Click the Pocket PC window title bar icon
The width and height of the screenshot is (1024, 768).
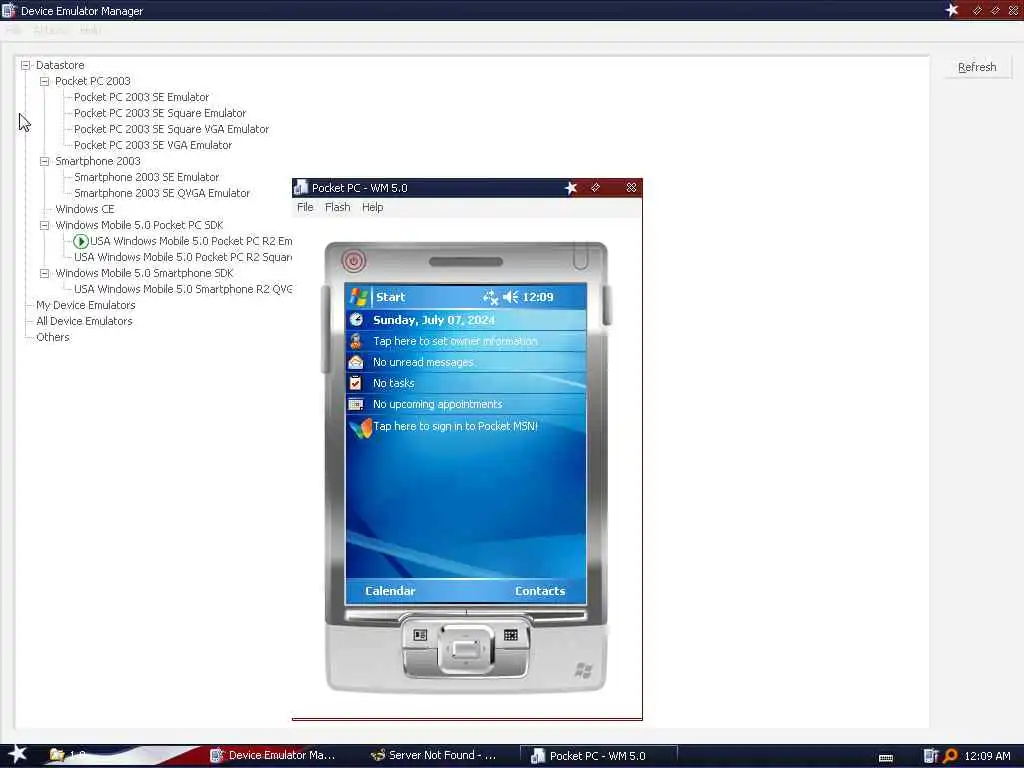tap(301, 187)
